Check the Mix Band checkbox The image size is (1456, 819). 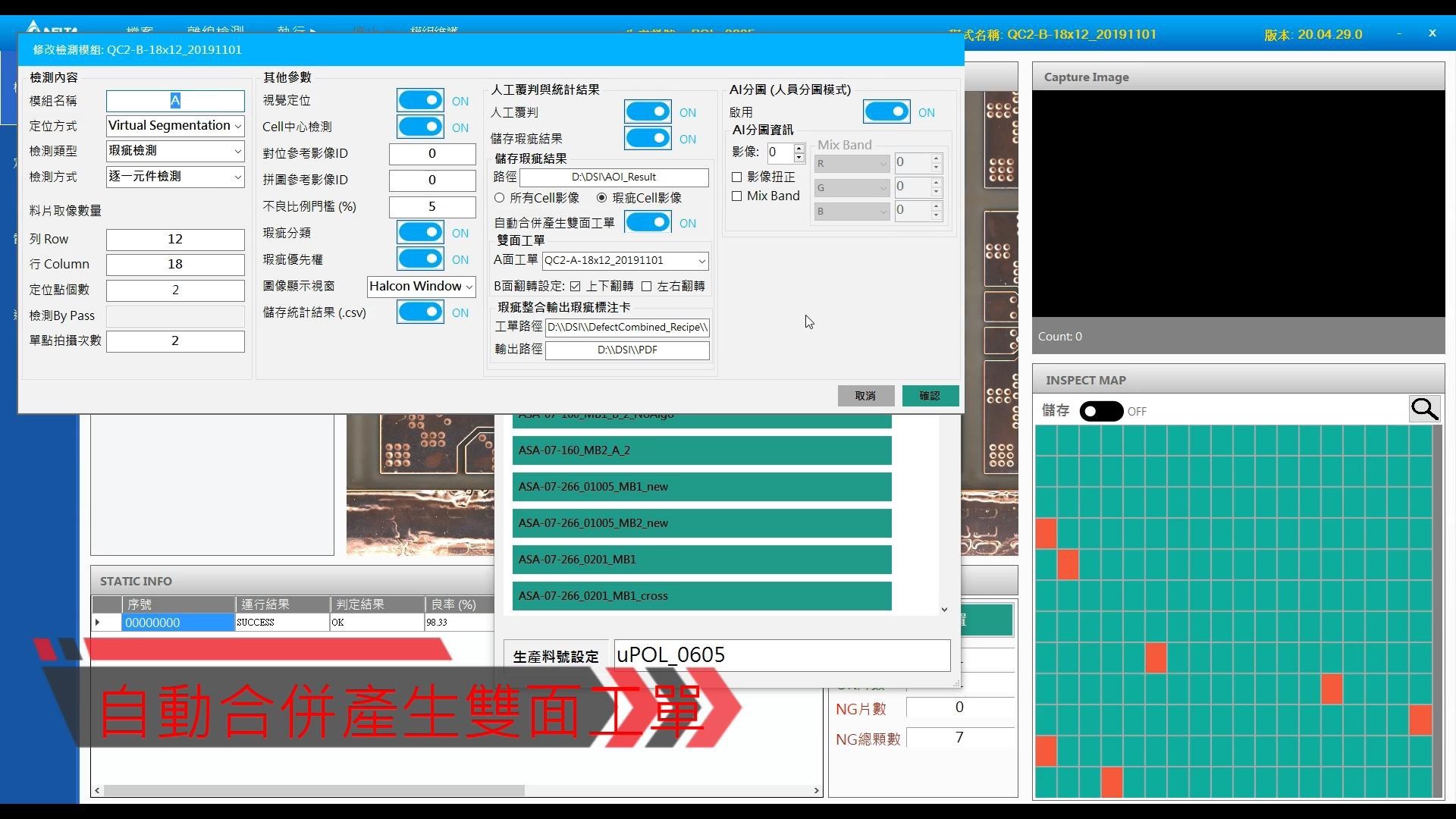click(x=736, y=196)
